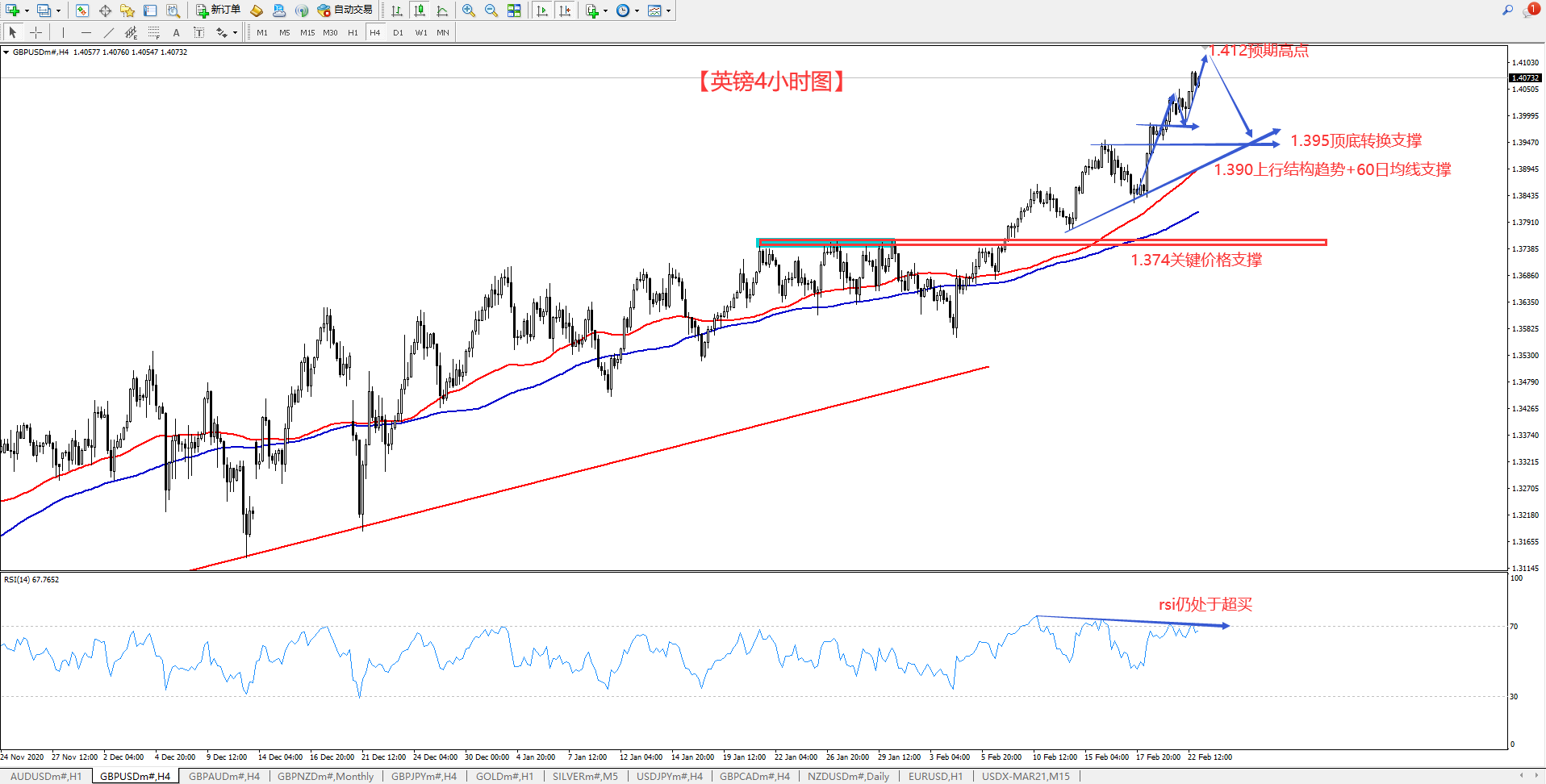Open the GOLDm#,H1 chart tab
The width and height of the screenshot is (1546, 784).
(505, 776)
